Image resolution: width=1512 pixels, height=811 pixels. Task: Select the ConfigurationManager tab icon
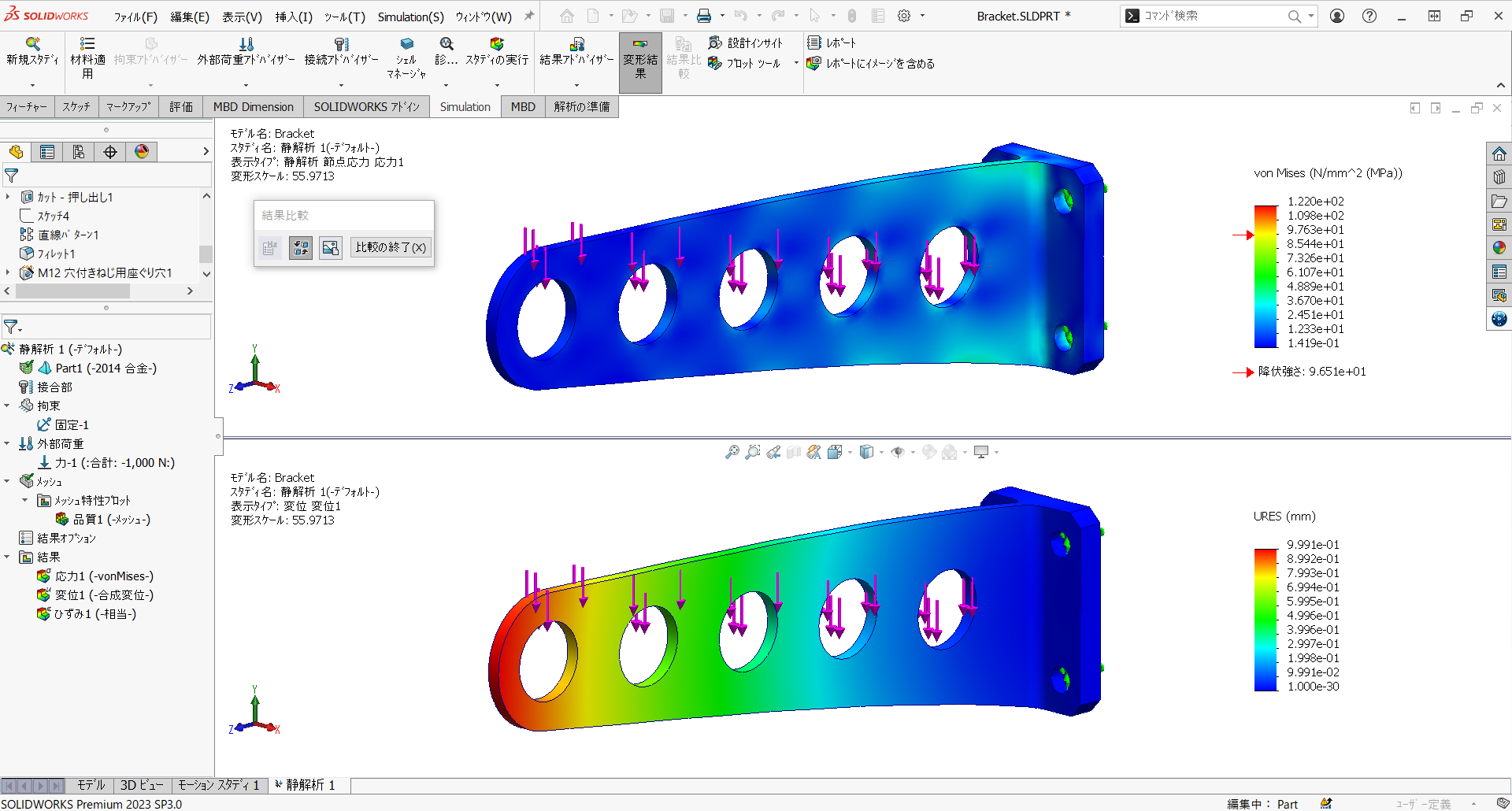click(79, 152)
